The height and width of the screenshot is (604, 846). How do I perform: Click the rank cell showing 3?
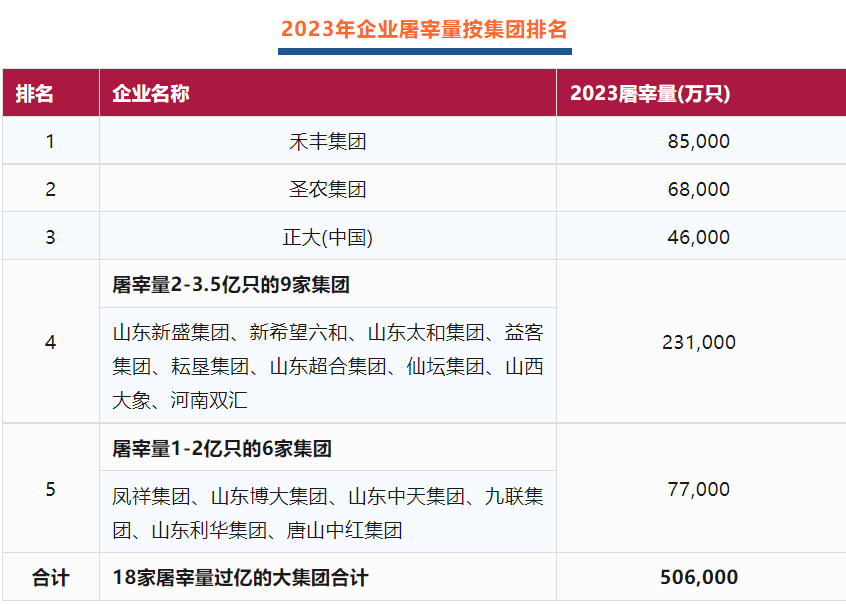click(51, 237)
